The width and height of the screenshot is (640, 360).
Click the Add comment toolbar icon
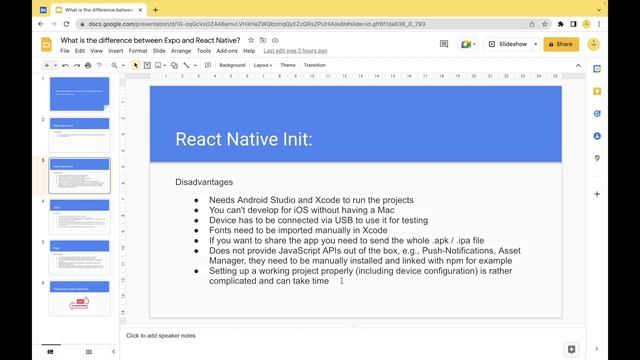208,65
